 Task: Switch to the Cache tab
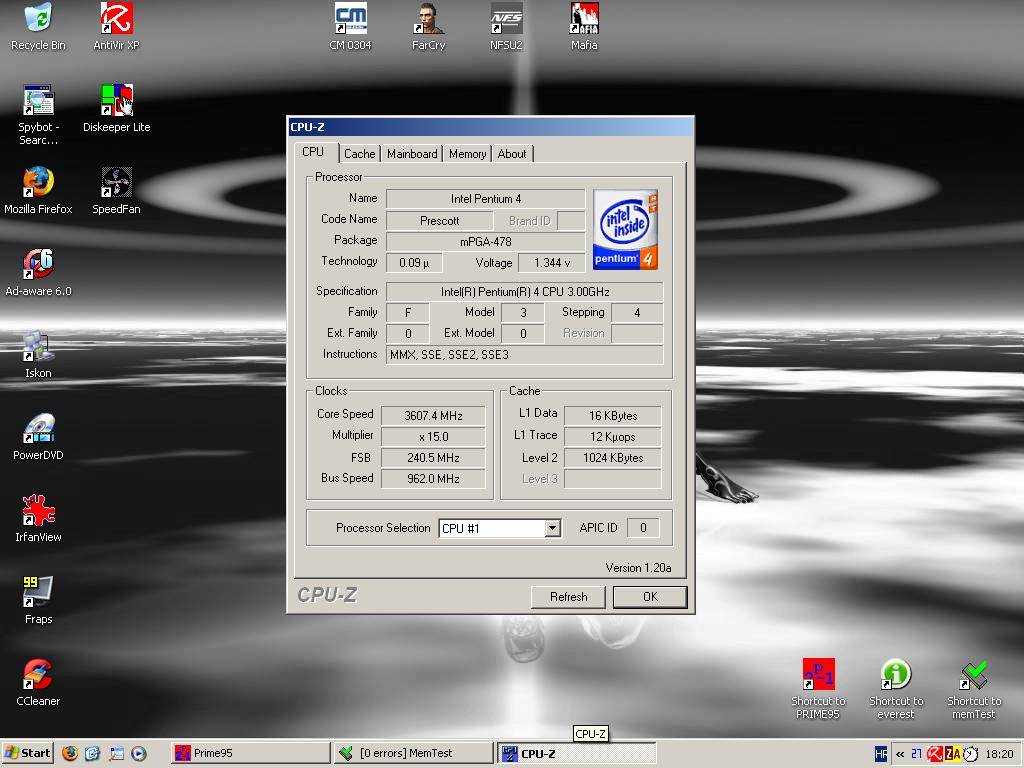359,154
